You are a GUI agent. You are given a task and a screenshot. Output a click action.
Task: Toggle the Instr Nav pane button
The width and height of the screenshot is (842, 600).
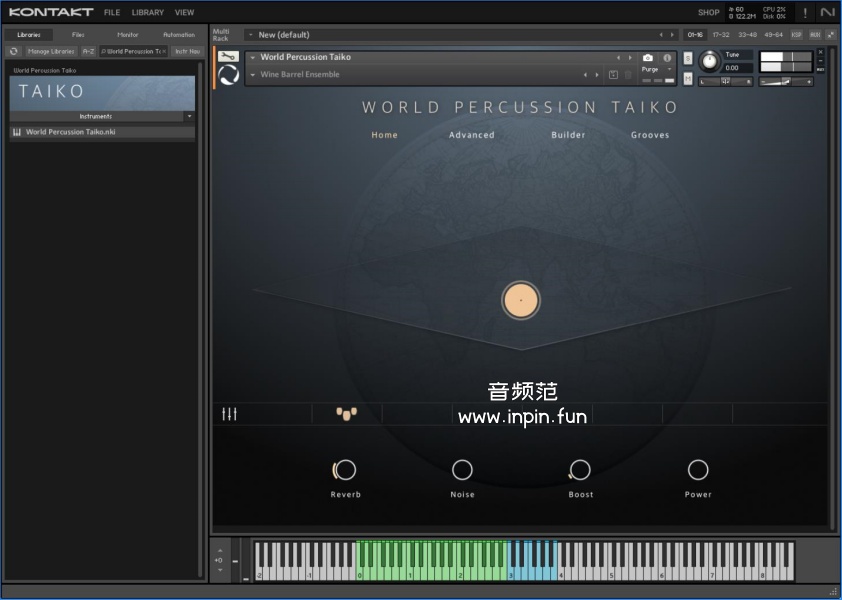(x=187, y=51)
